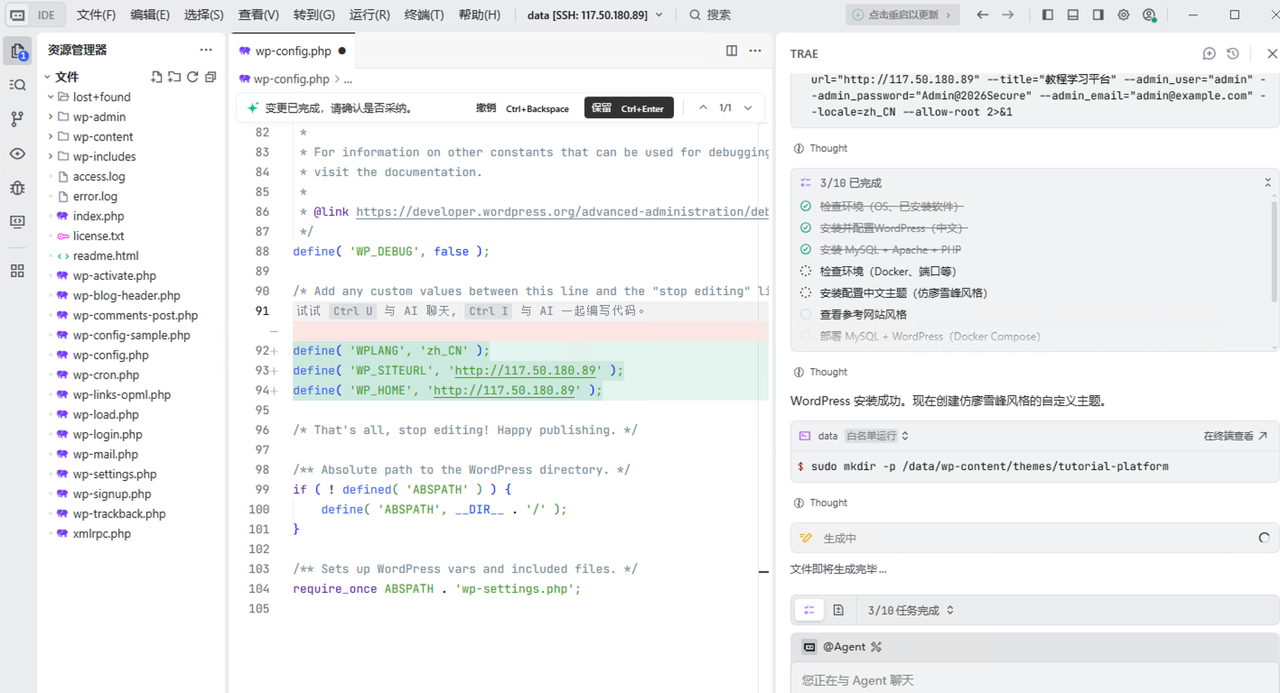The height and width of the screenshot is (693, 1280).
Task: Open the 终端(T) menu
Action: click(424, 15)
